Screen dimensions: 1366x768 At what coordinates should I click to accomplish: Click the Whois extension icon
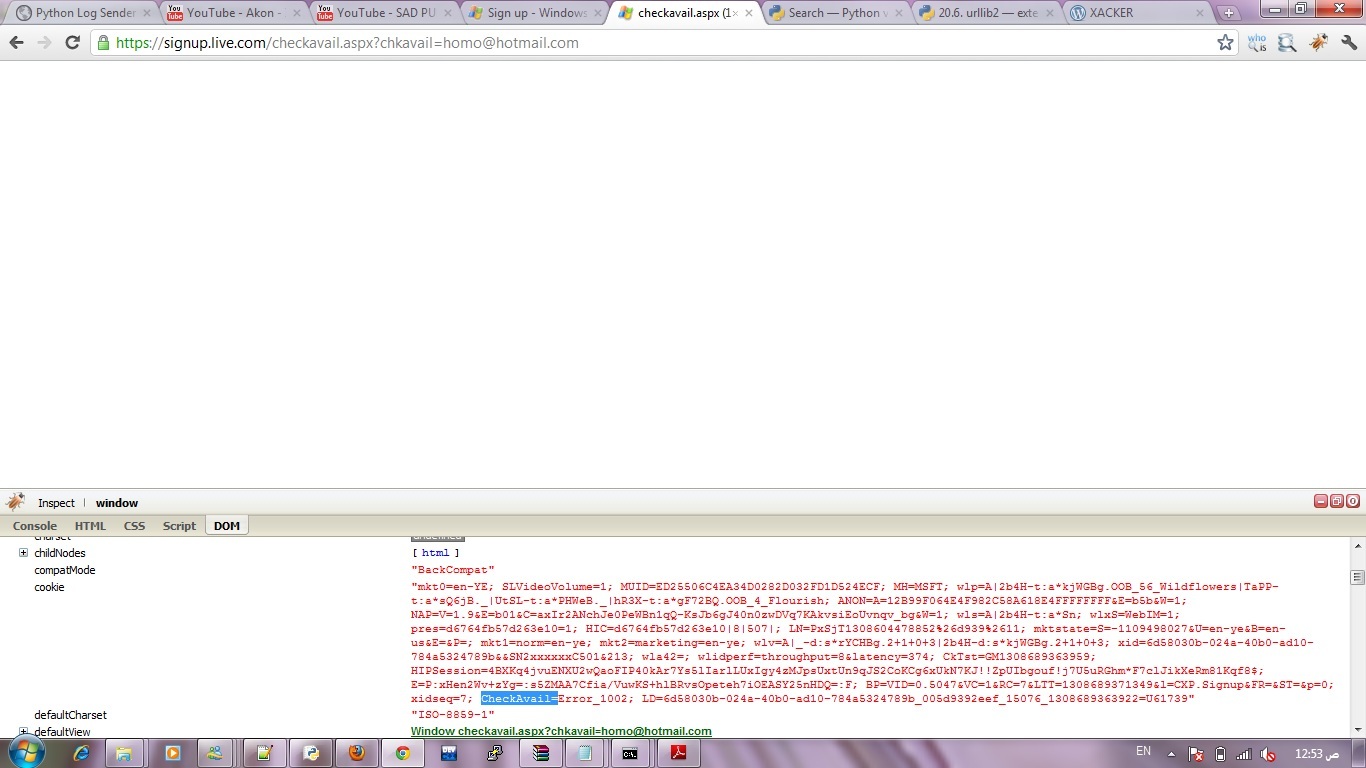tap(1257, 43)
